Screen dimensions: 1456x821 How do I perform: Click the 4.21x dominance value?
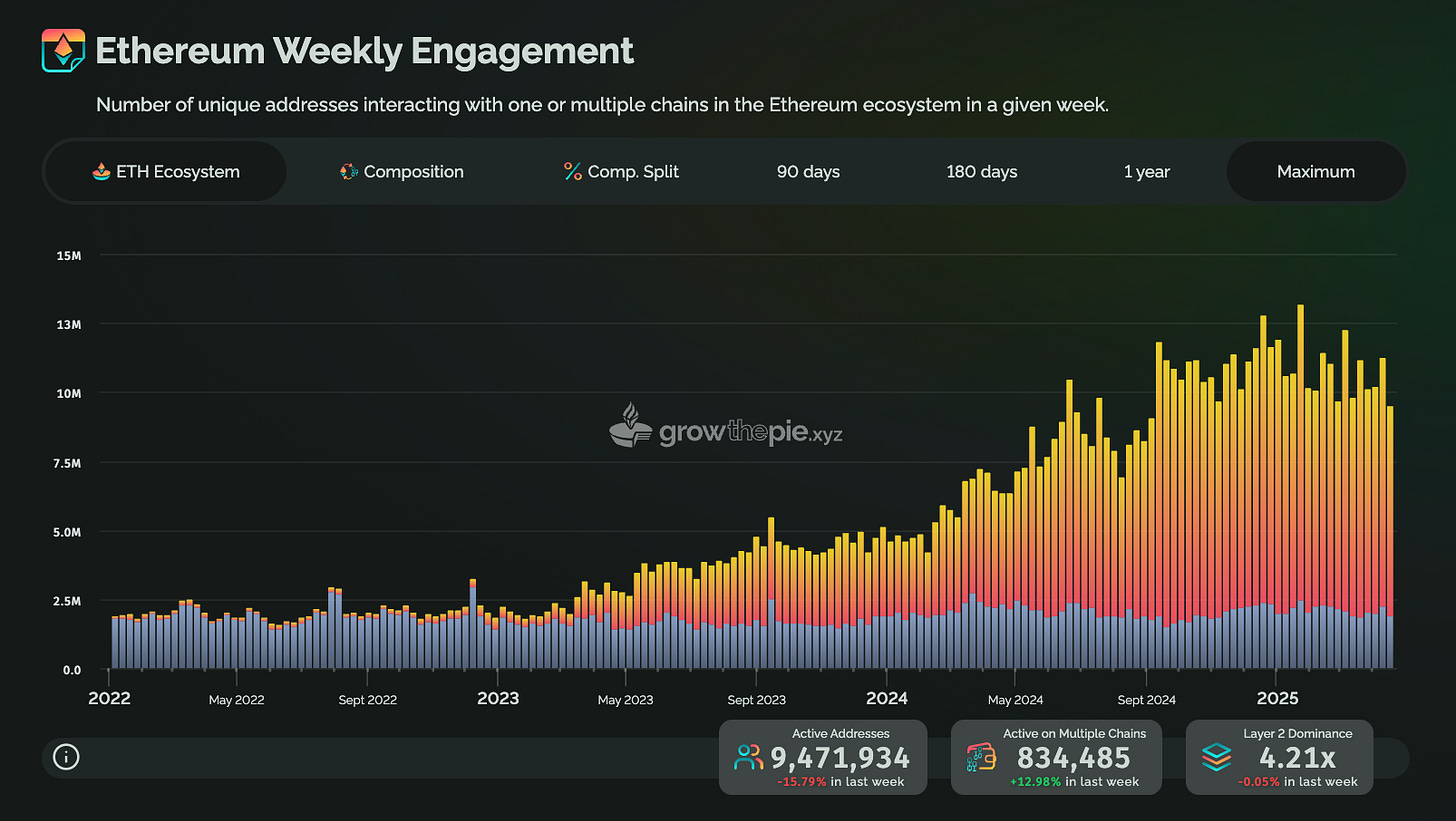[1300, 757]
